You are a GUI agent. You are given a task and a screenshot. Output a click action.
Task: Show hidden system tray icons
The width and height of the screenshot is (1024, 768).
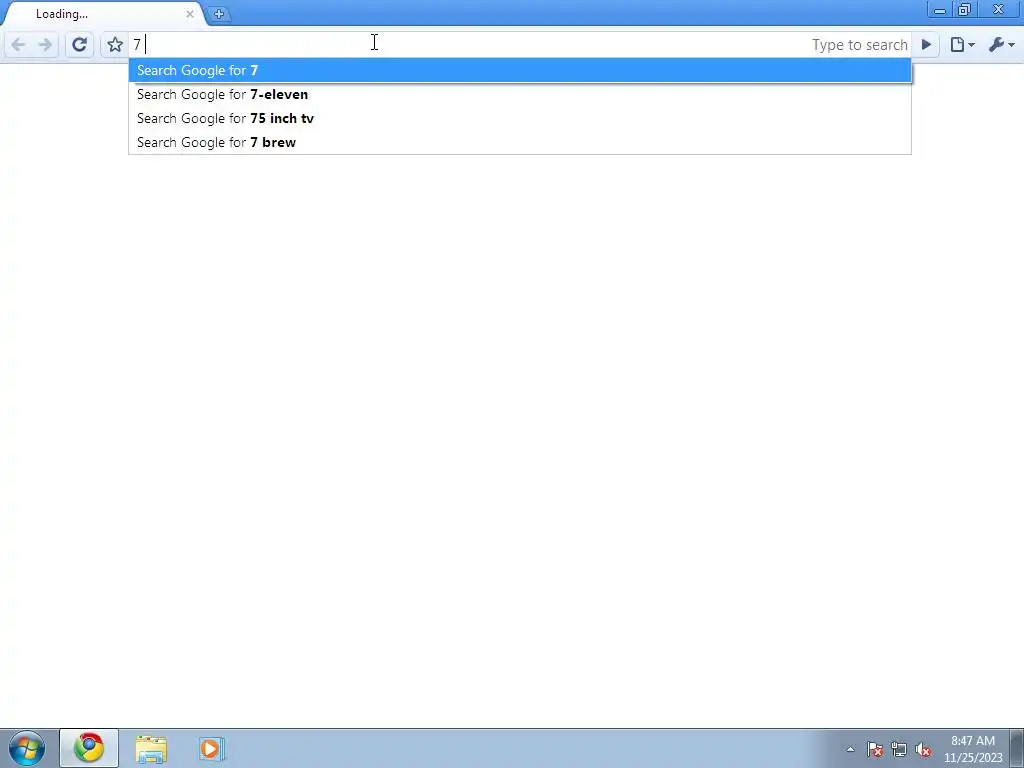pos(850,750)
